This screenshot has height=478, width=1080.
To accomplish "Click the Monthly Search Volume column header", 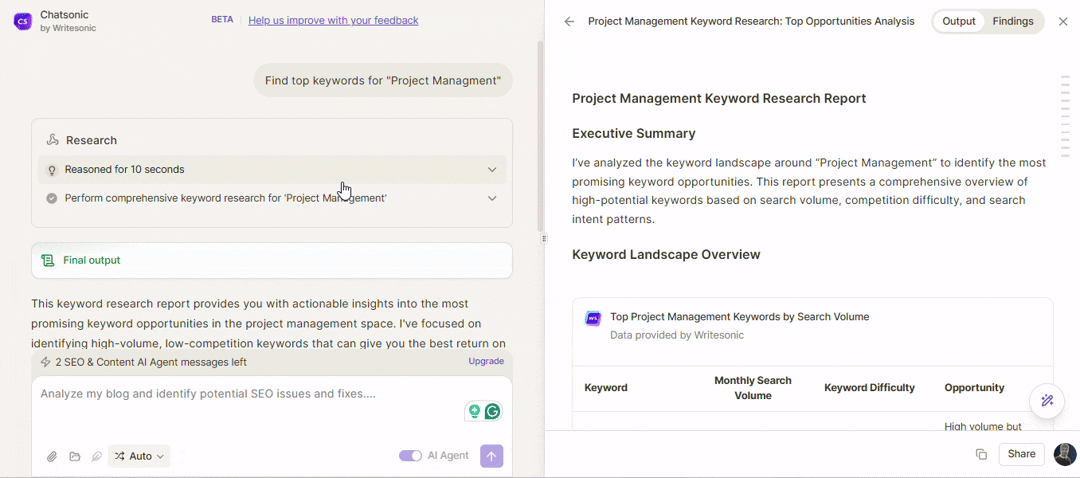I will pyautogui.click(x=753, y=388).
